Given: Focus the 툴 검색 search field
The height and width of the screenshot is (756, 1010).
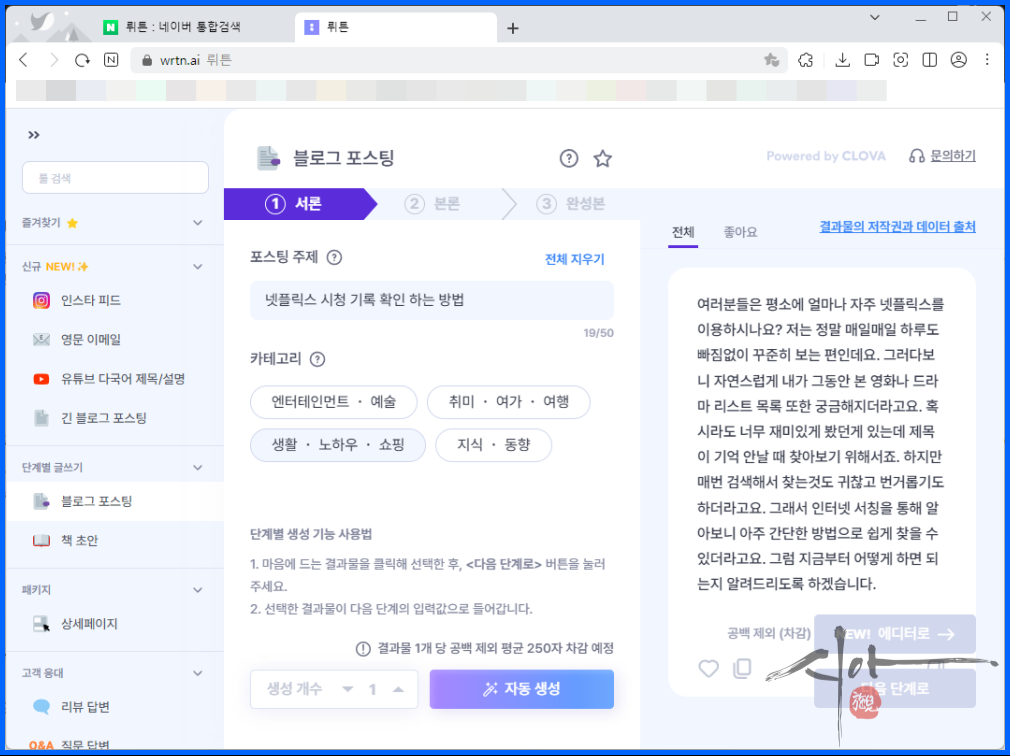Looking at the screenshot, I should (x=115, y=178).
